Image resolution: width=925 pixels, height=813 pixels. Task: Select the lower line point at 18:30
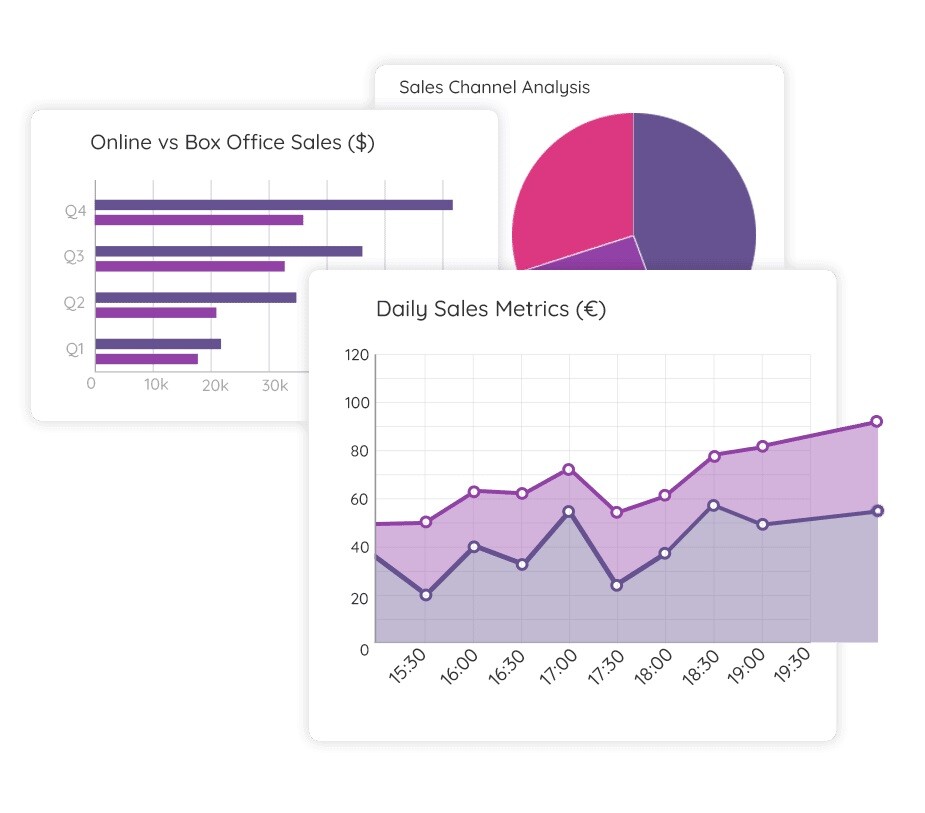(x=714, y=506)
